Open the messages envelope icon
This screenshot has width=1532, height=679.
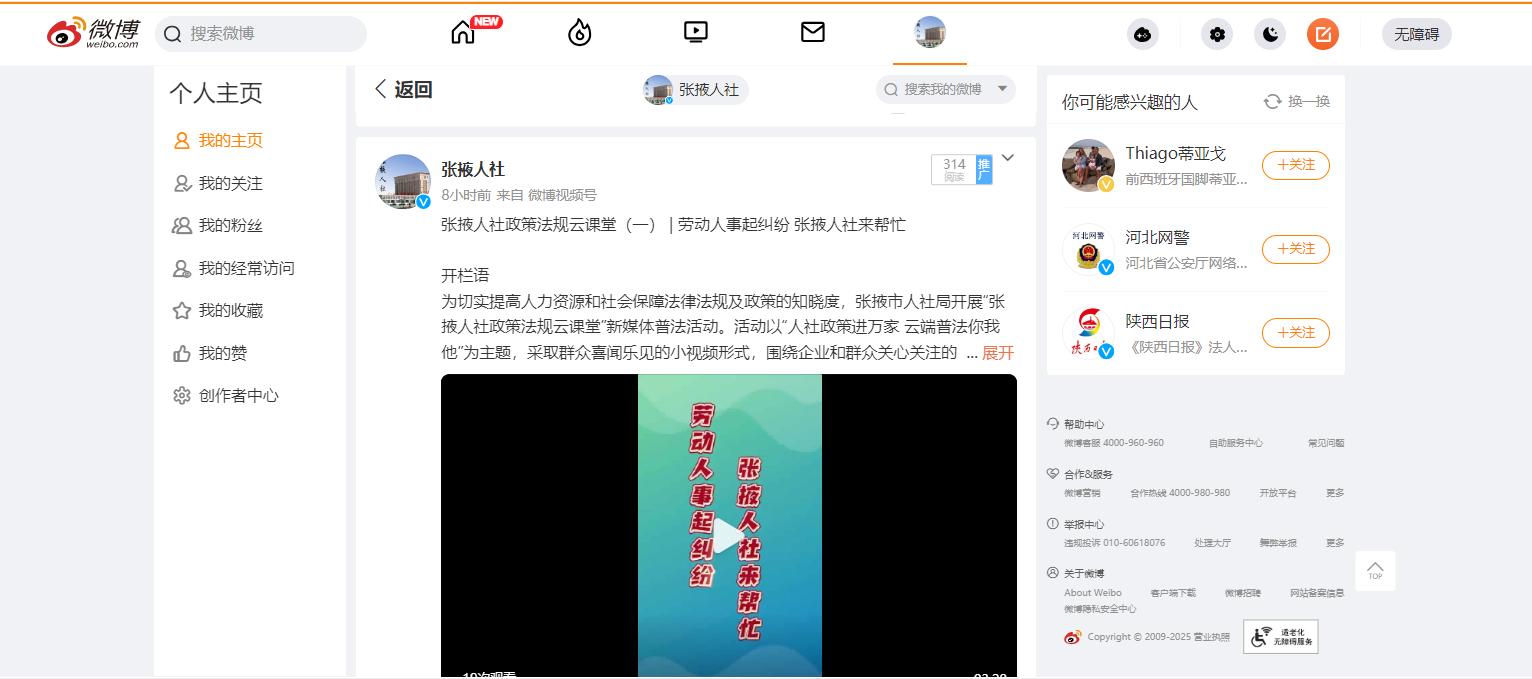(x=813, y=33)
